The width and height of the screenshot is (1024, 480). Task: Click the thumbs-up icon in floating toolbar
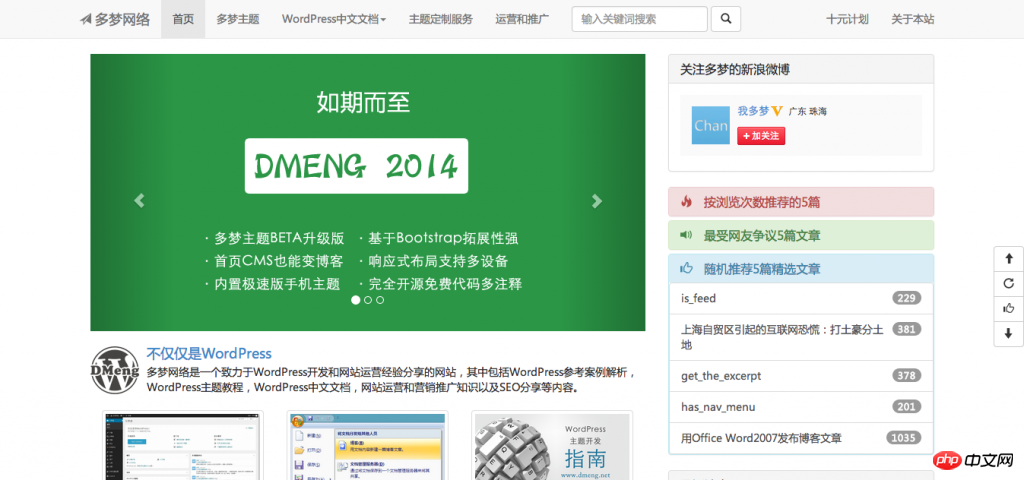1008,308
